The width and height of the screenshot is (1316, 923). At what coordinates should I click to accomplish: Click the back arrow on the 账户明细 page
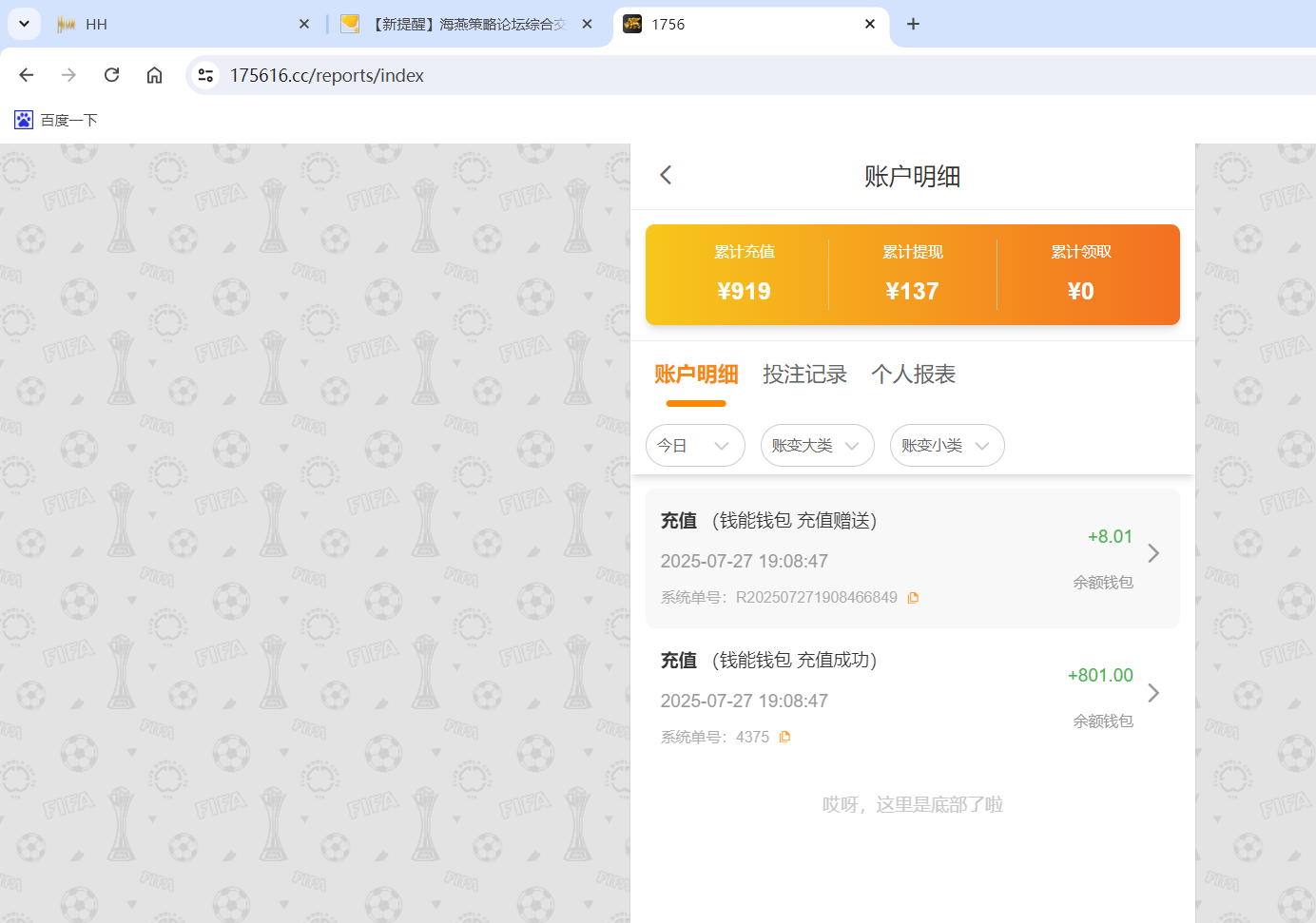pyautogui.click(x=666, y=175)
